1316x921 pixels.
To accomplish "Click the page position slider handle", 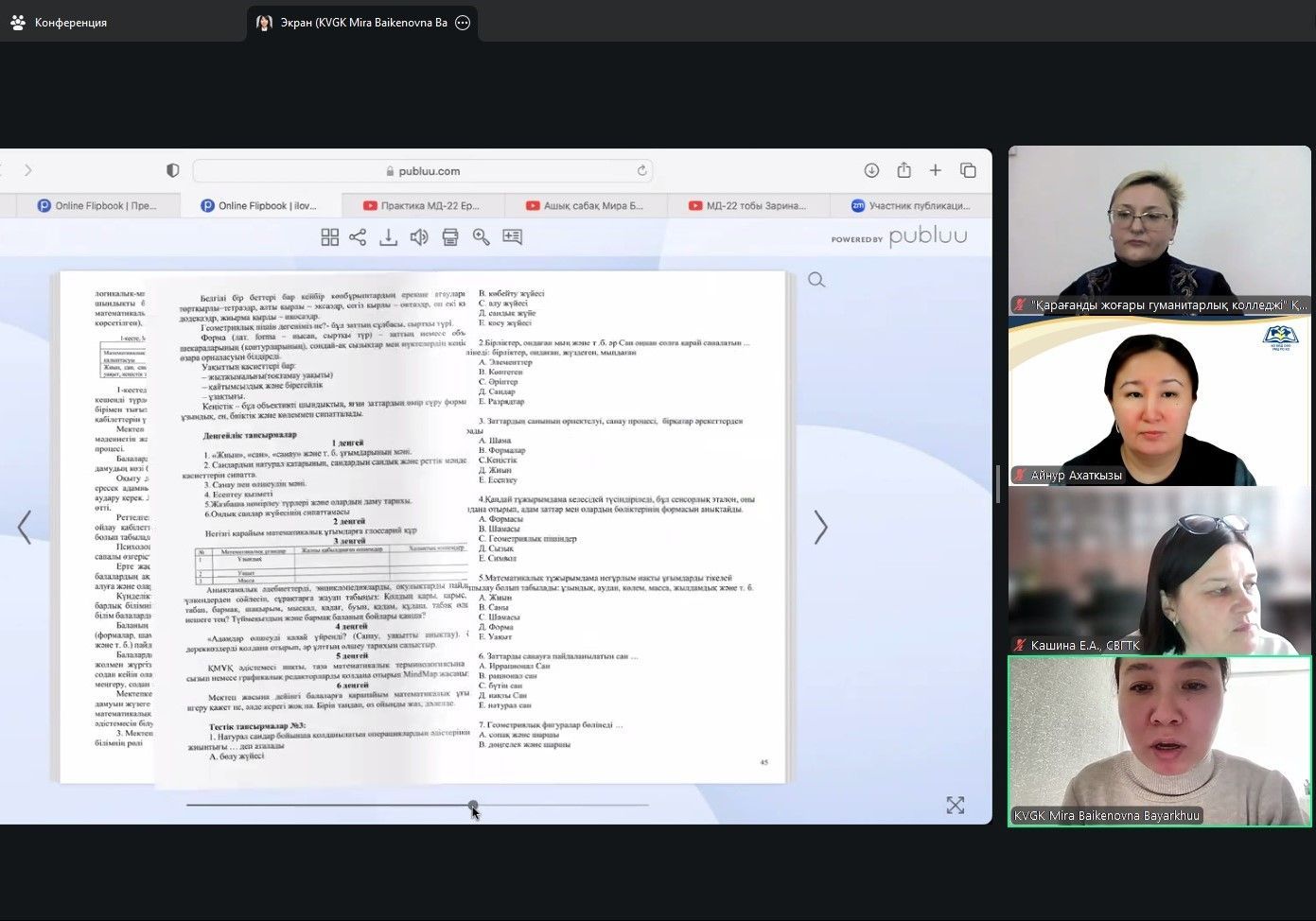I will pyautogui.click(x=473, y=806).
